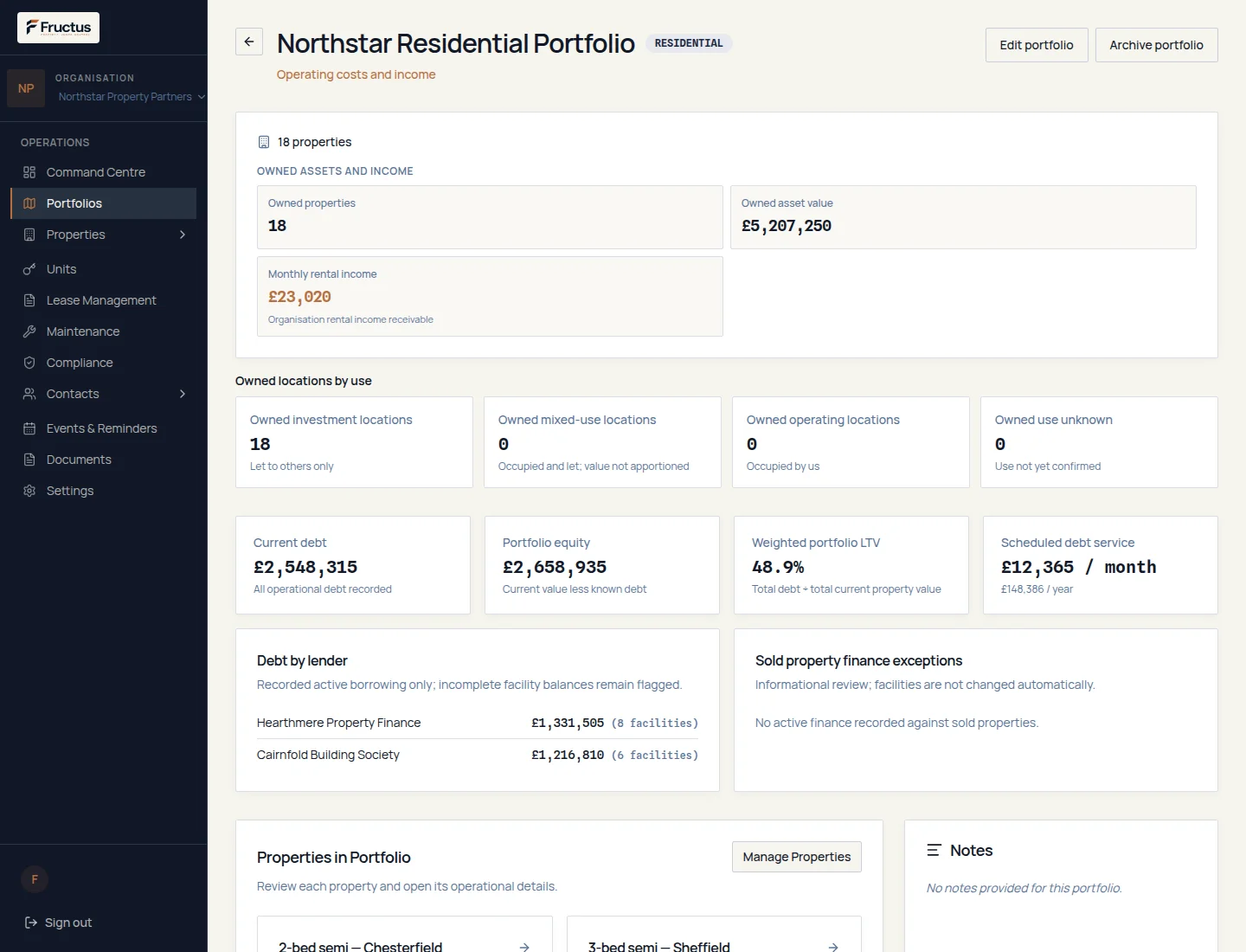This screenshot has width=1246, height=952.
Task: Go back using the arrow button
Action: click(249, 42)
